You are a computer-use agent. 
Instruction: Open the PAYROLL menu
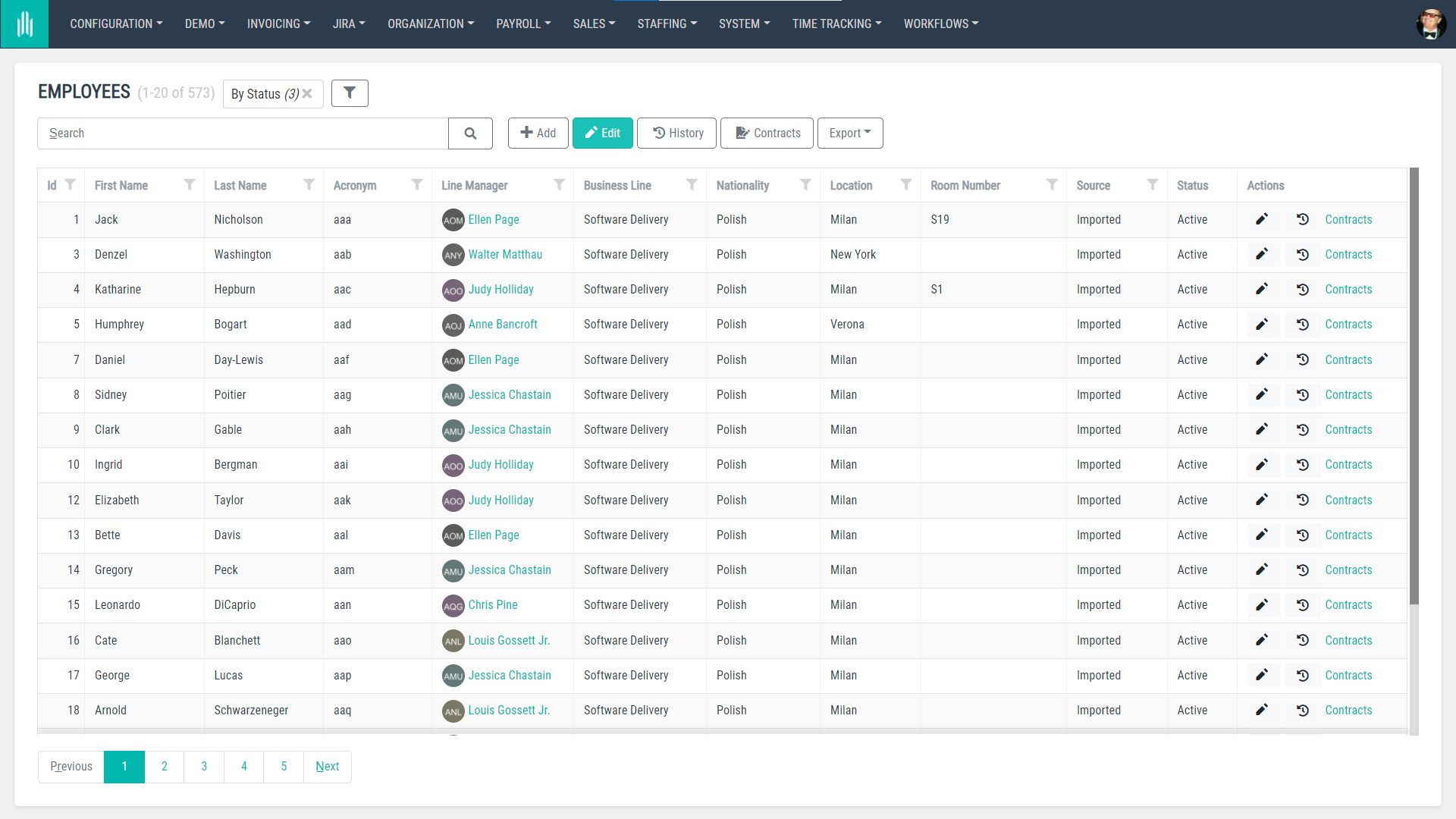(x=523, y=24)
